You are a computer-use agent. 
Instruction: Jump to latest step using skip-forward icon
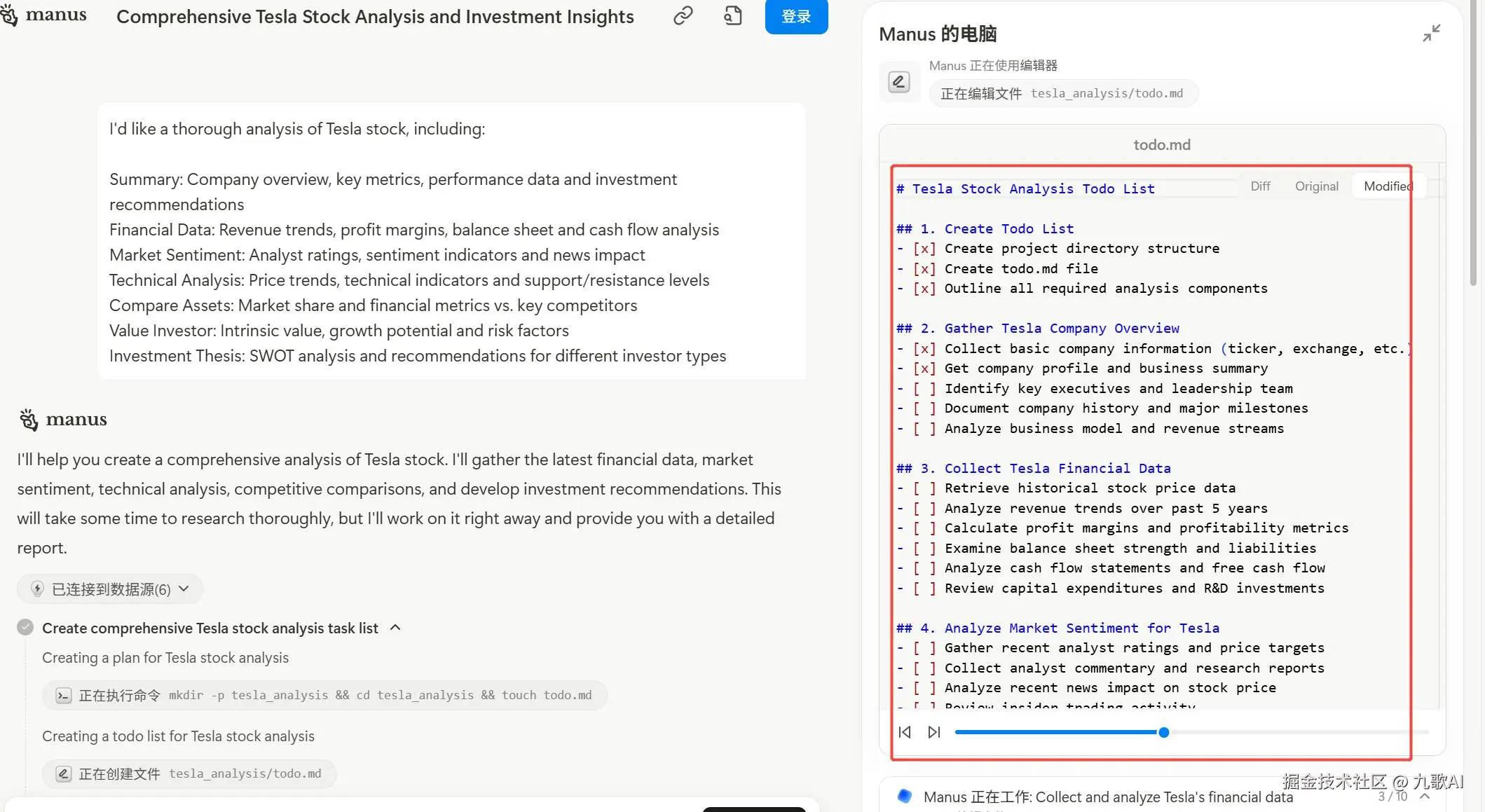click(933, 732)
